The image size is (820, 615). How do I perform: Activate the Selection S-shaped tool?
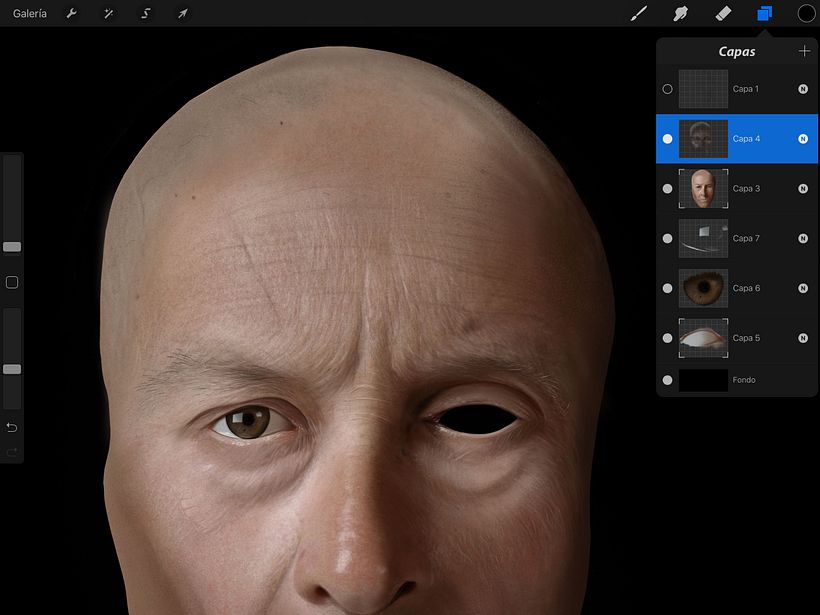coord(146,14)
